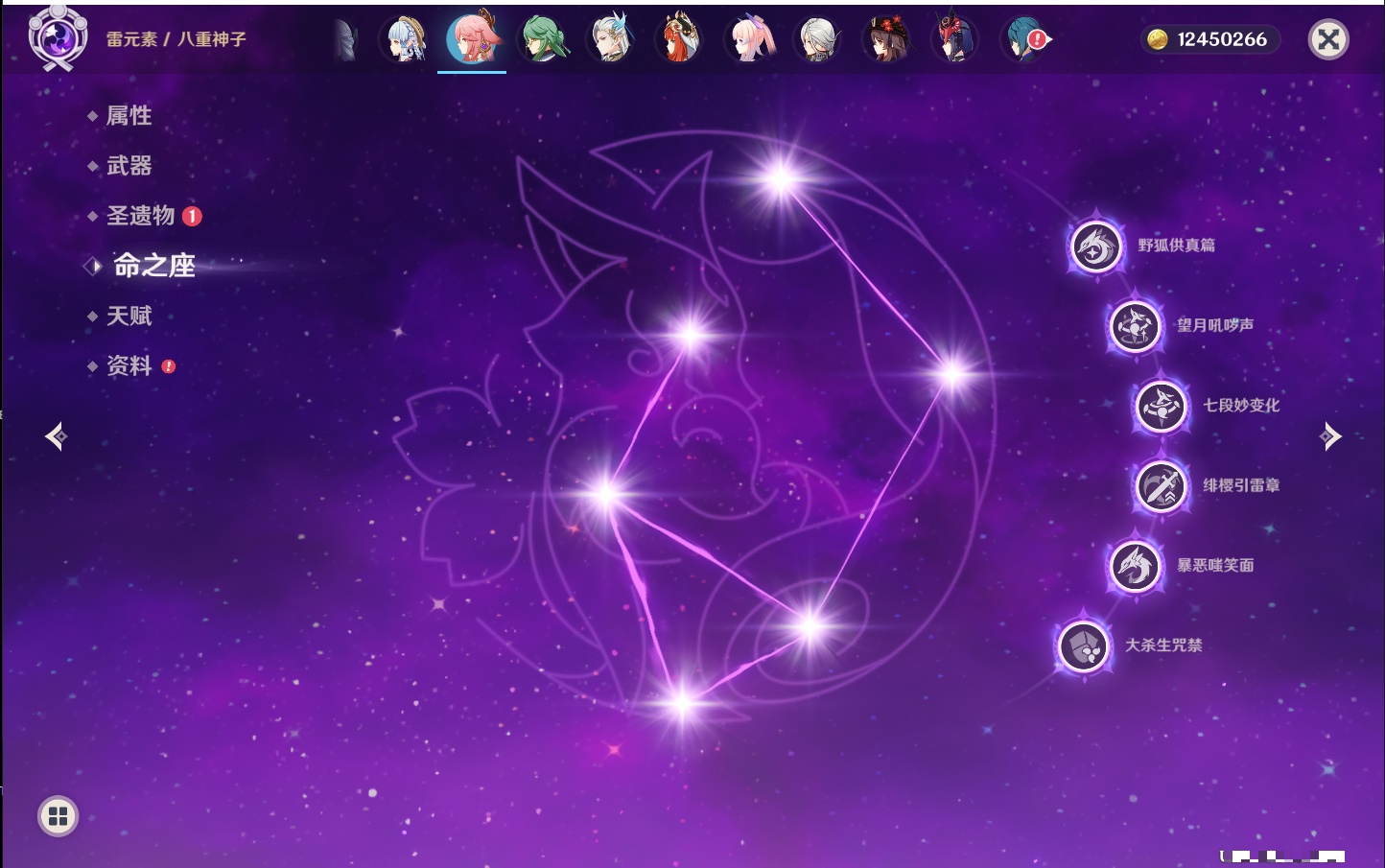Select the 七段妙变化 constellation icon
This screenshot has height=868, width=1385.
tap(1161, 406)
